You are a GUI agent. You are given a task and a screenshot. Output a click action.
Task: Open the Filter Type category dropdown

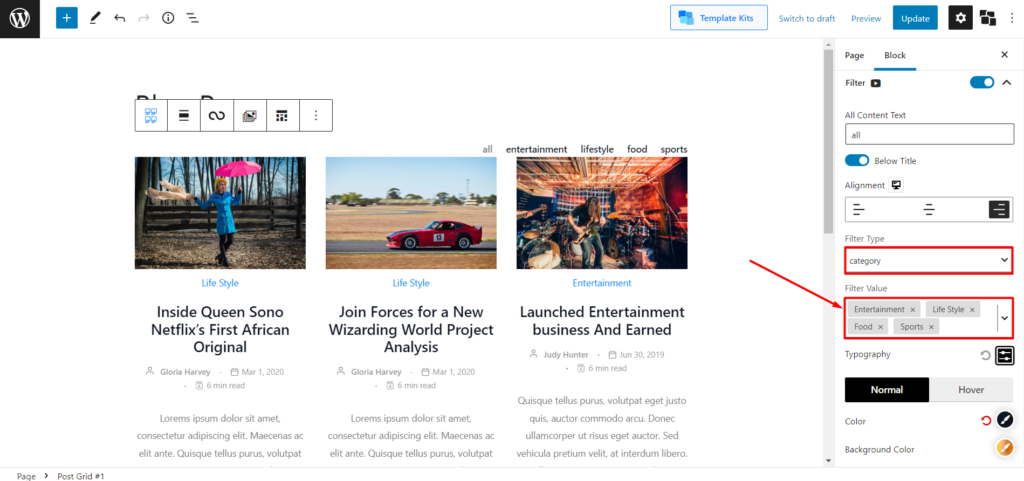point(928,260)
